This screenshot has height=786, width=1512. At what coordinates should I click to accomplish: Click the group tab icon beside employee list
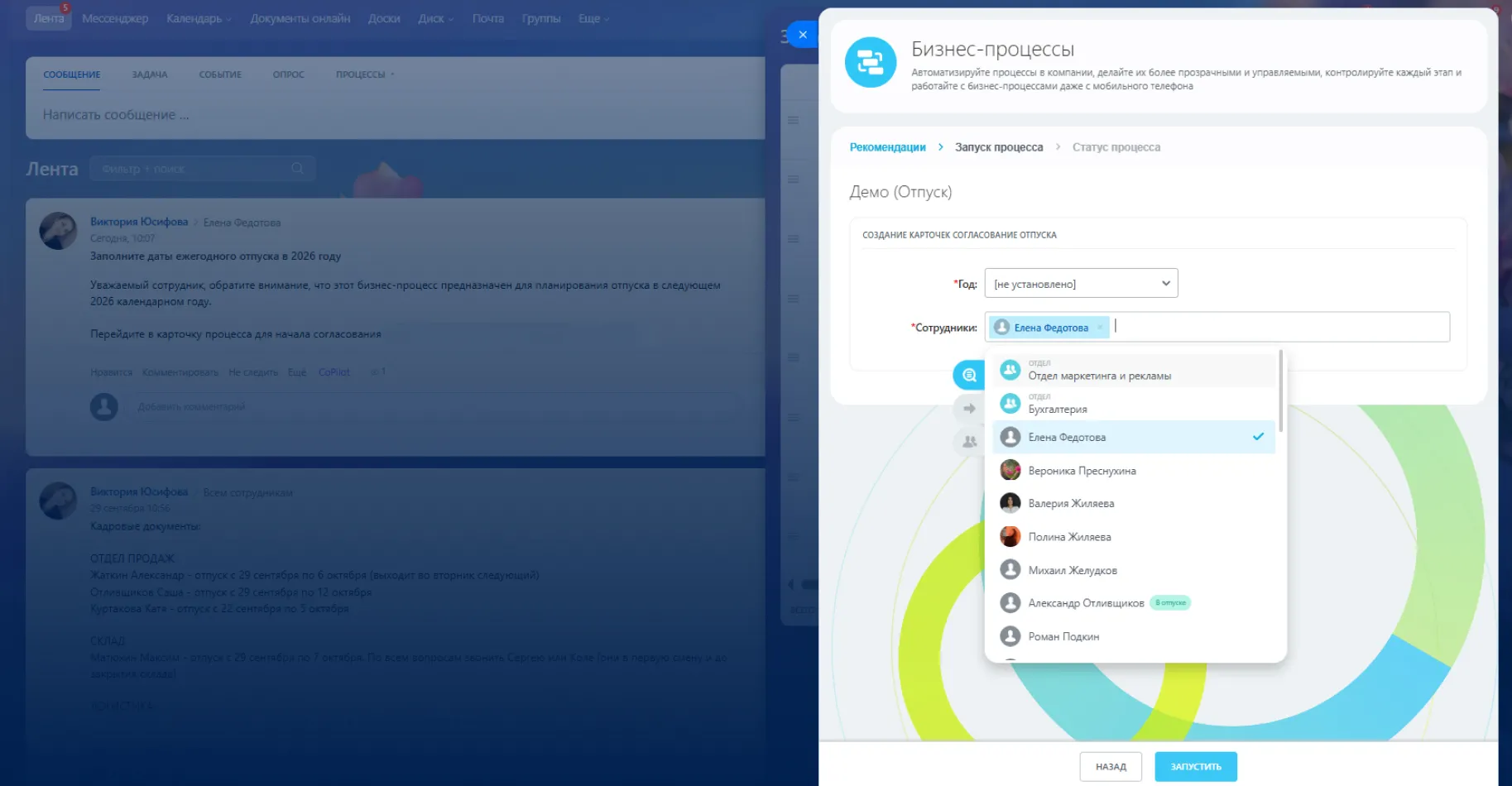969,442
